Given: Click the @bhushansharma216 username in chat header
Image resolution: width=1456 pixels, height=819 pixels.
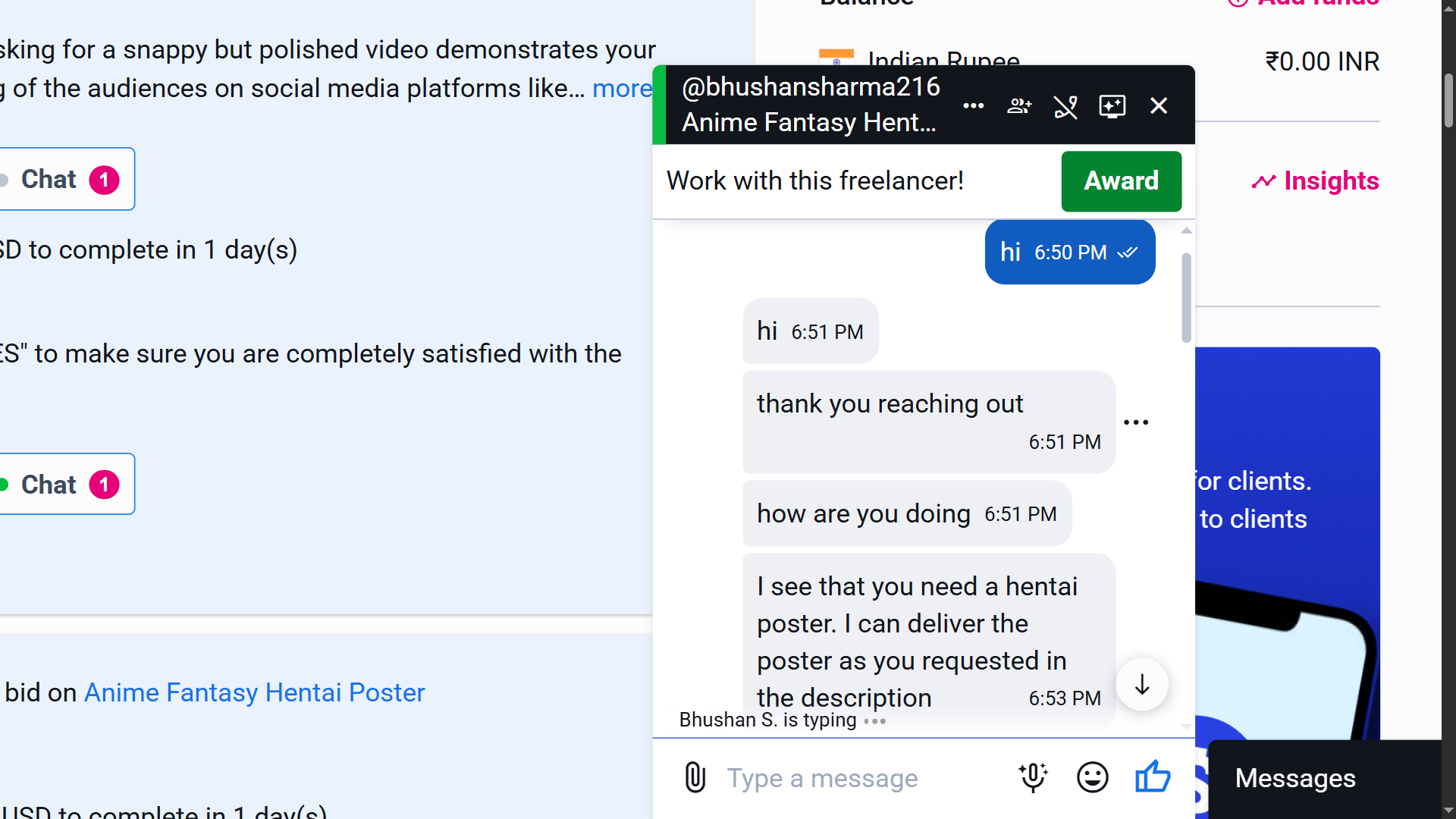Looking at the screenshot, I should 811,87.
